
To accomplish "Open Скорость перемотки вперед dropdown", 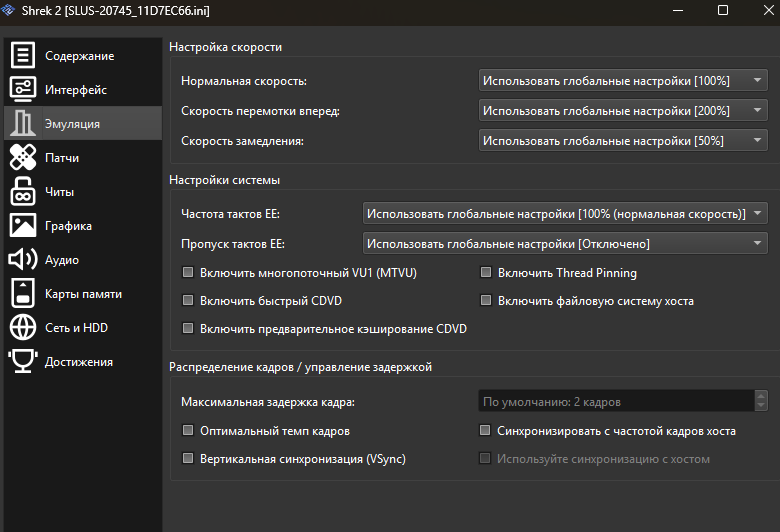I will [623, 110].
